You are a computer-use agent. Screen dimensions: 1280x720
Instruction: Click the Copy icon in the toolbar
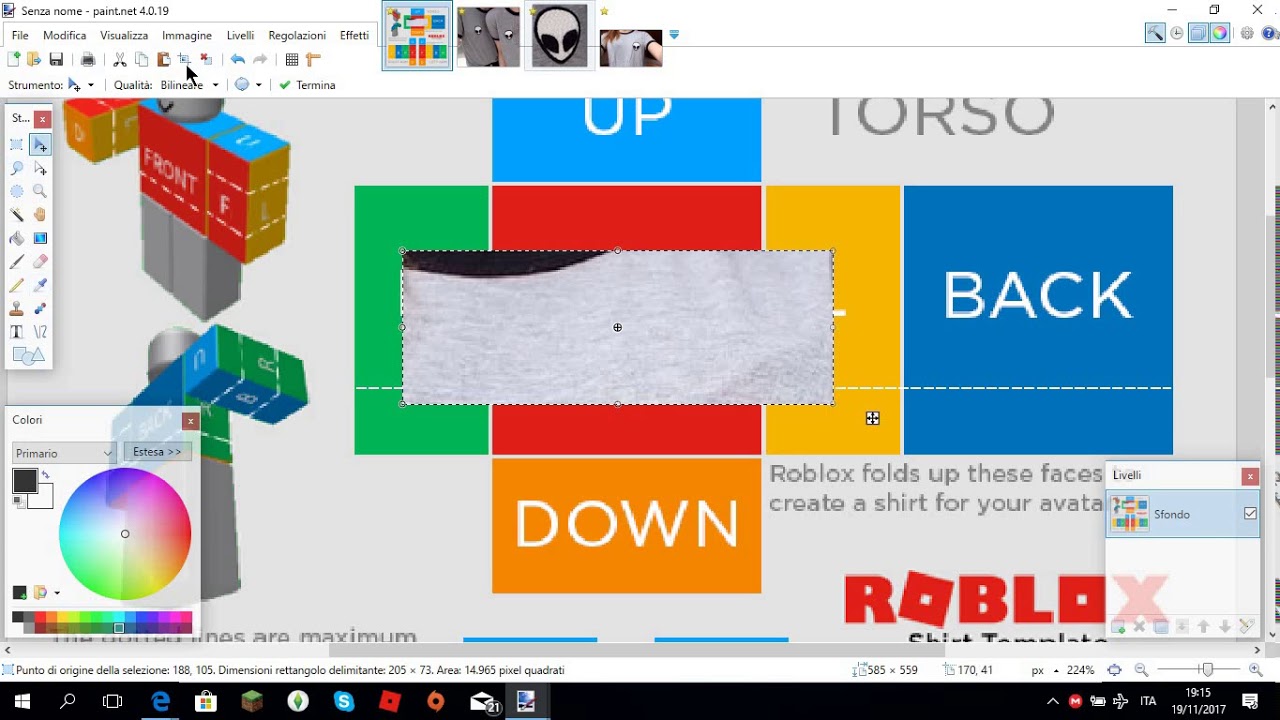[x=141, y=60]
